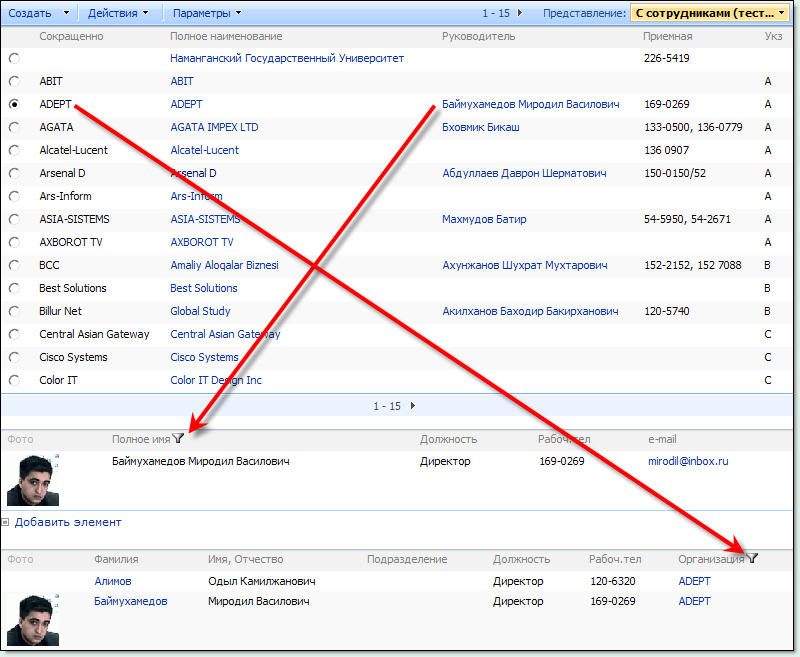Click the plus icon beside Добавить элемент
The image size is (800, 657).
click(5, 522)
